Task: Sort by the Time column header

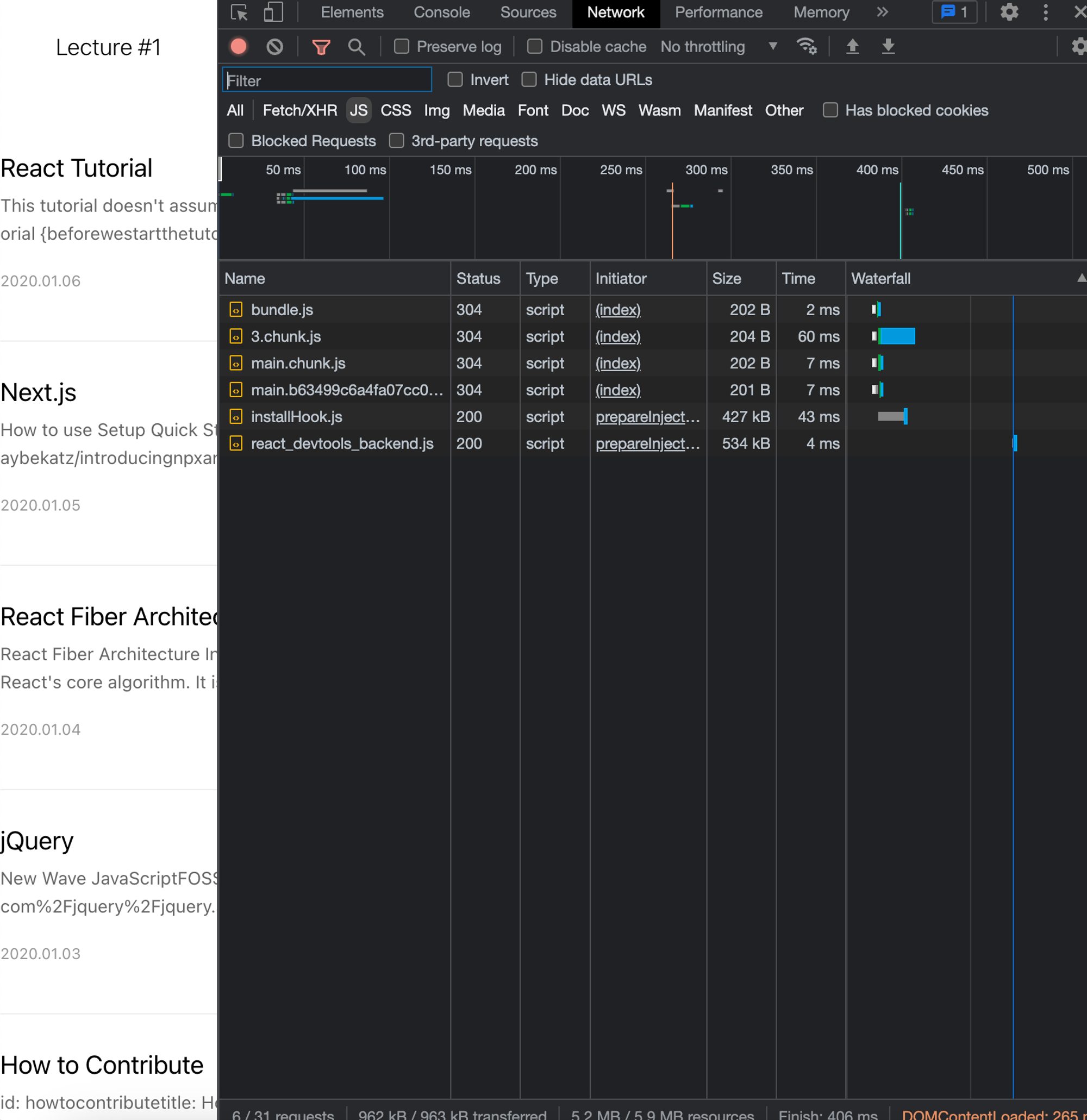Action: pos(810,278)
